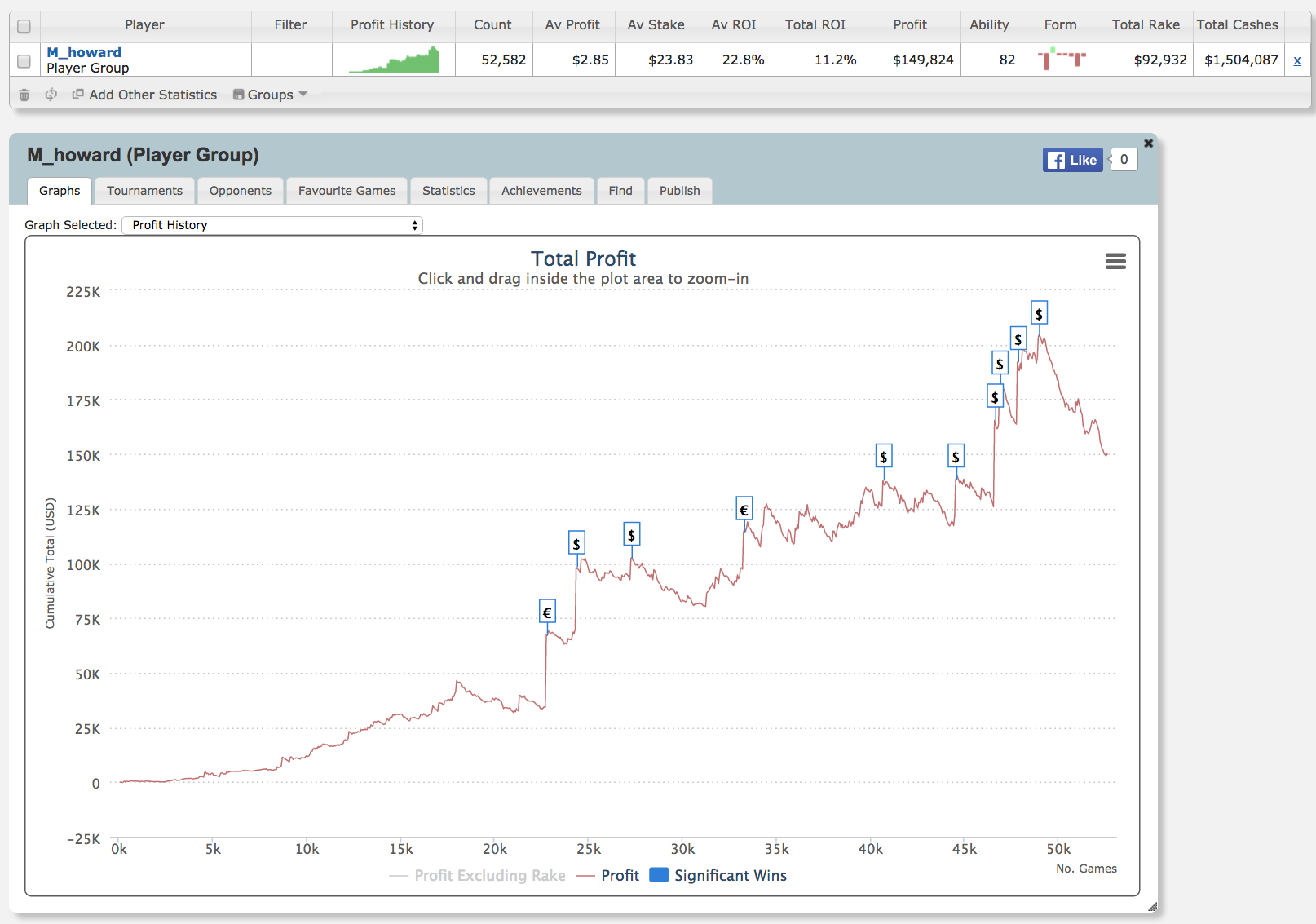The image size is (1316, 924).
Task: Close the M_howard player group panel
Action: 1148,143
